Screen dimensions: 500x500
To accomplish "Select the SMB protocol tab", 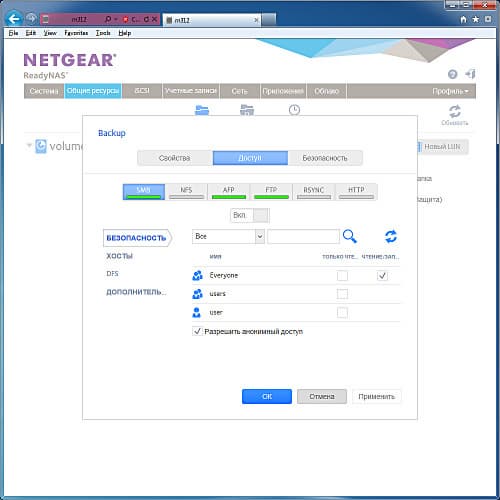I will pos(144,192).
